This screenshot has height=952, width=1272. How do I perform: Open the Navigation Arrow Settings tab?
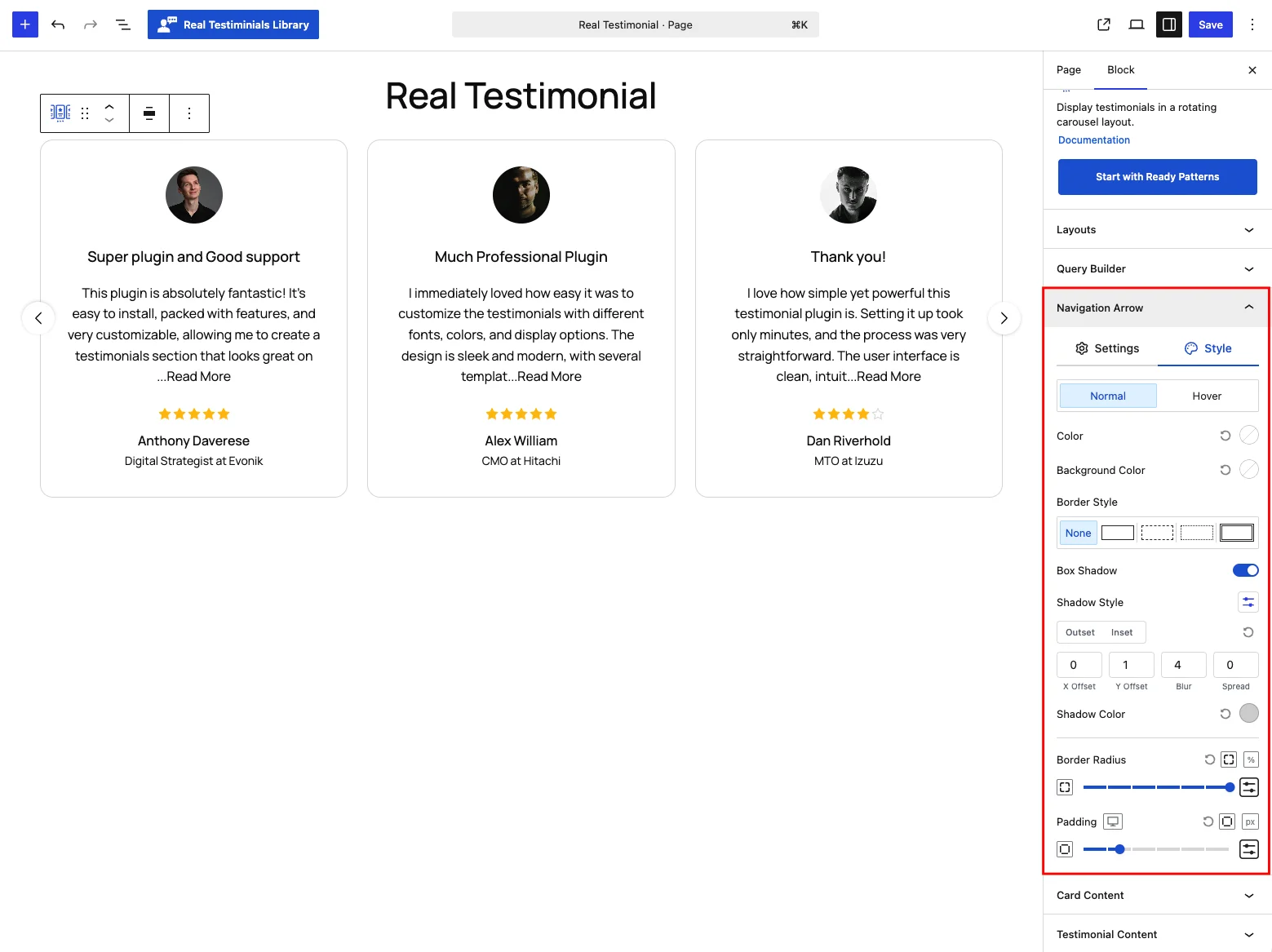[1107, 348]
